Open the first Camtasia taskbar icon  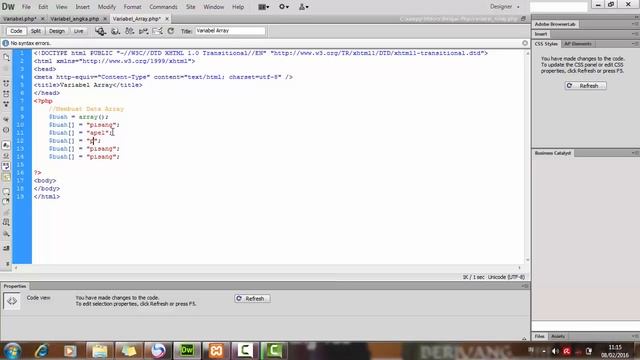pyautogui.click(x=245, y=350)
